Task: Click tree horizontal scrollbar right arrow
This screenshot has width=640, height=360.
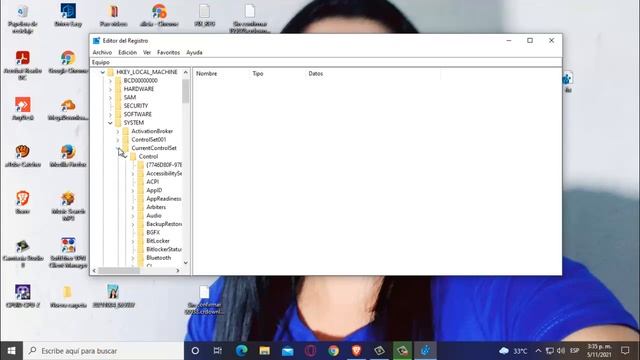Action: coord(178,271)
